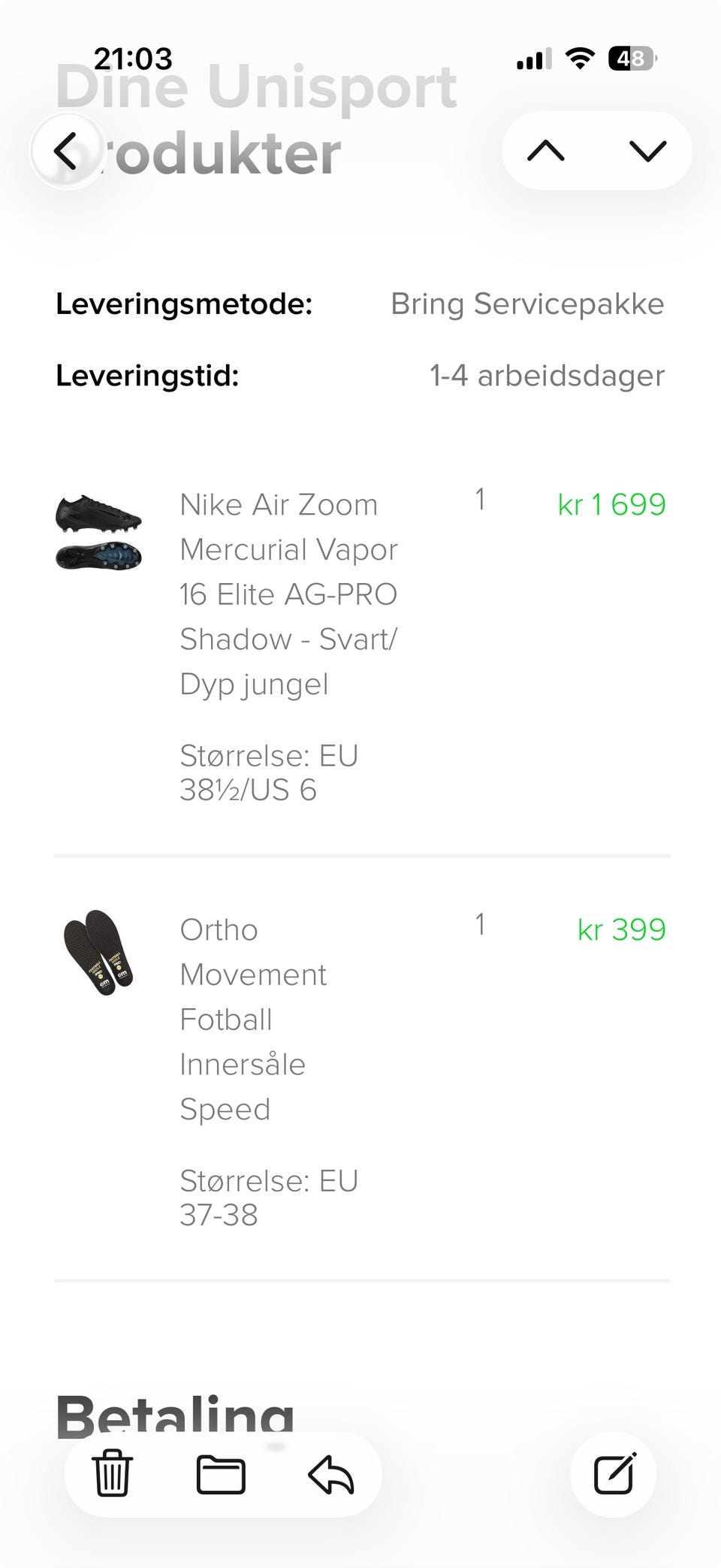Select the Bring Servicepakke delivery method text

pyautogui.click(x=527, y=304)
